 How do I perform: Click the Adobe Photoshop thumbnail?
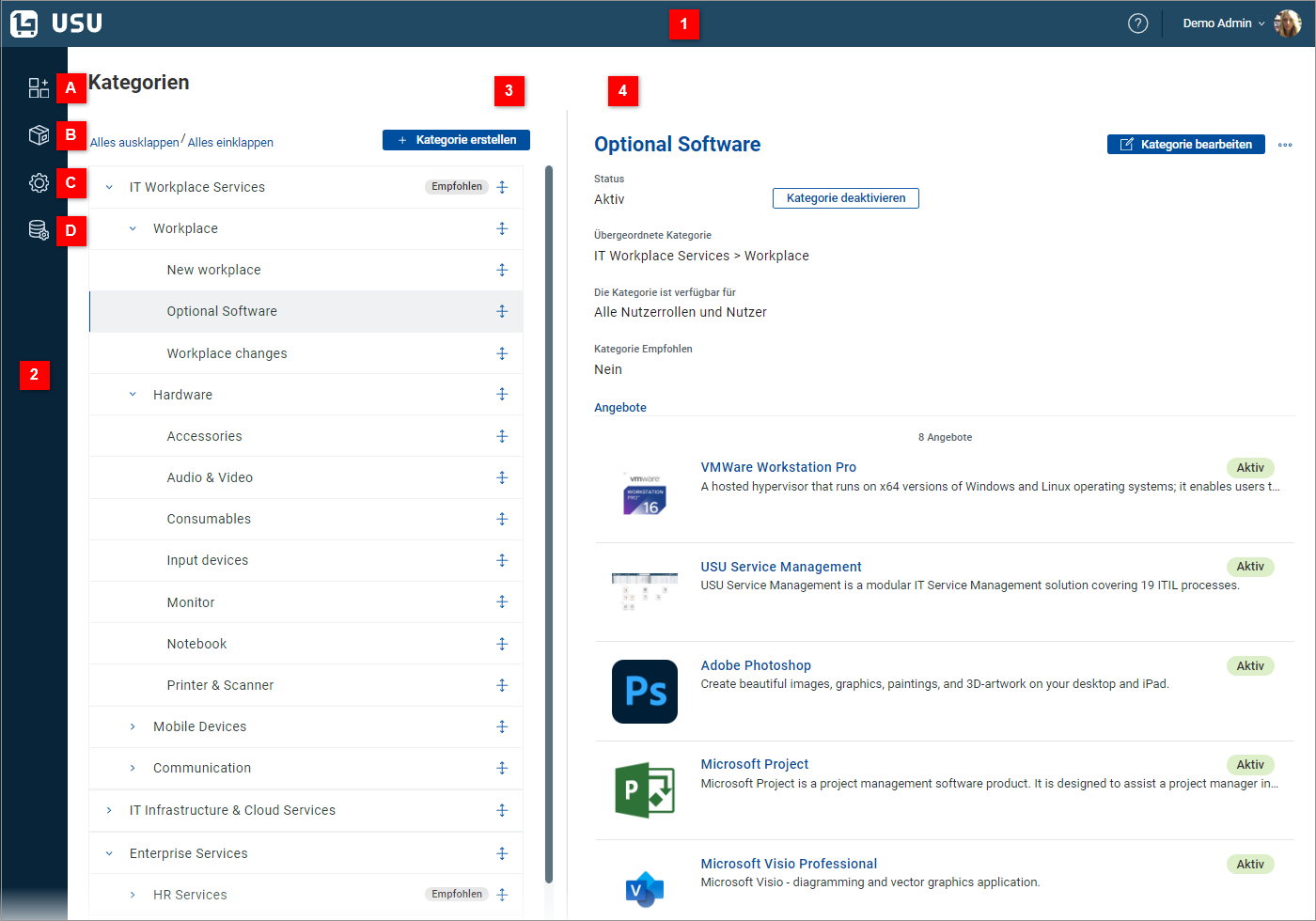644,691
